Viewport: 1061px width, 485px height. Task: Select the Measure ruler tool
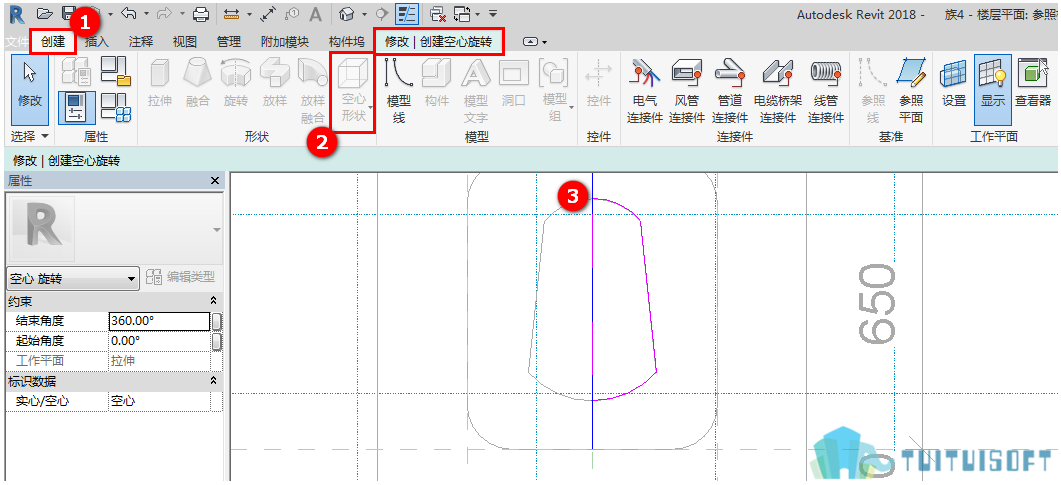pos(232,13)
